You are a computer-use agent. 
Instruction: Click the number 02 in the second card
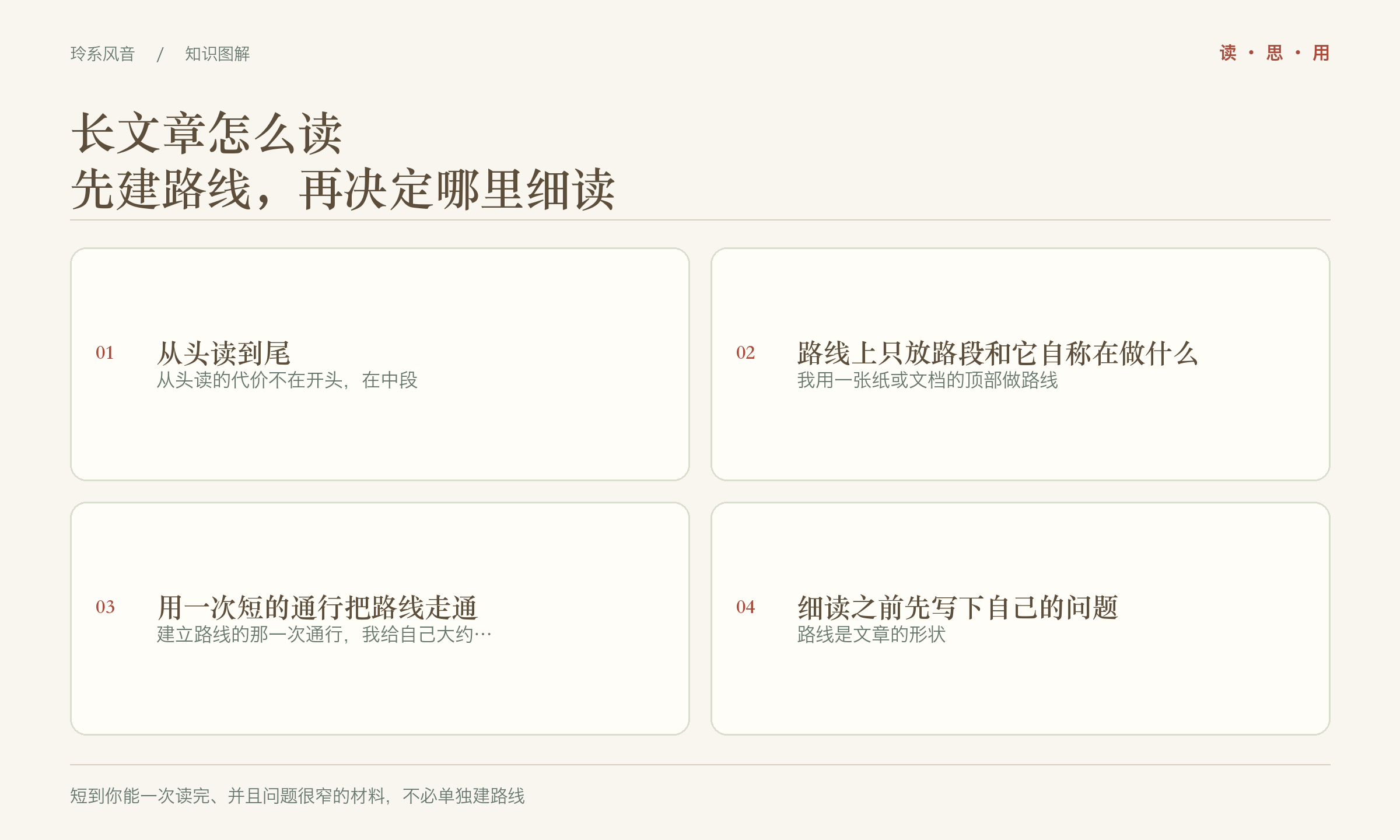(745, 352)
